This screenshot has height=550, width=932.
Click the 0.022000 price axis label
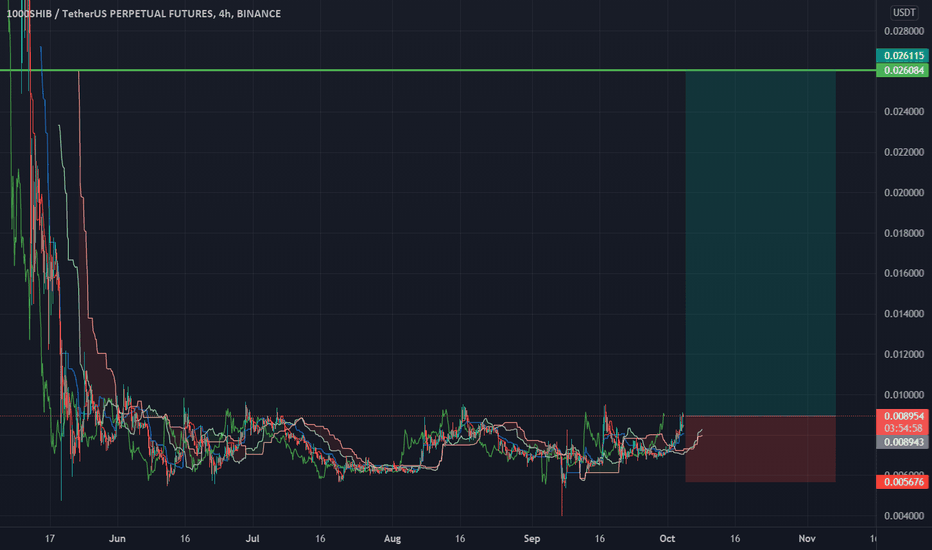point(903,152)
